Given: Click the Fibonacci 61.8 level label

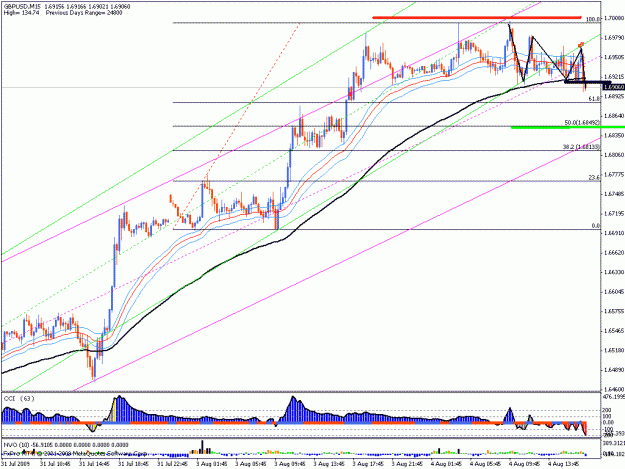Looking at the screenshot, I should (594, 98).
